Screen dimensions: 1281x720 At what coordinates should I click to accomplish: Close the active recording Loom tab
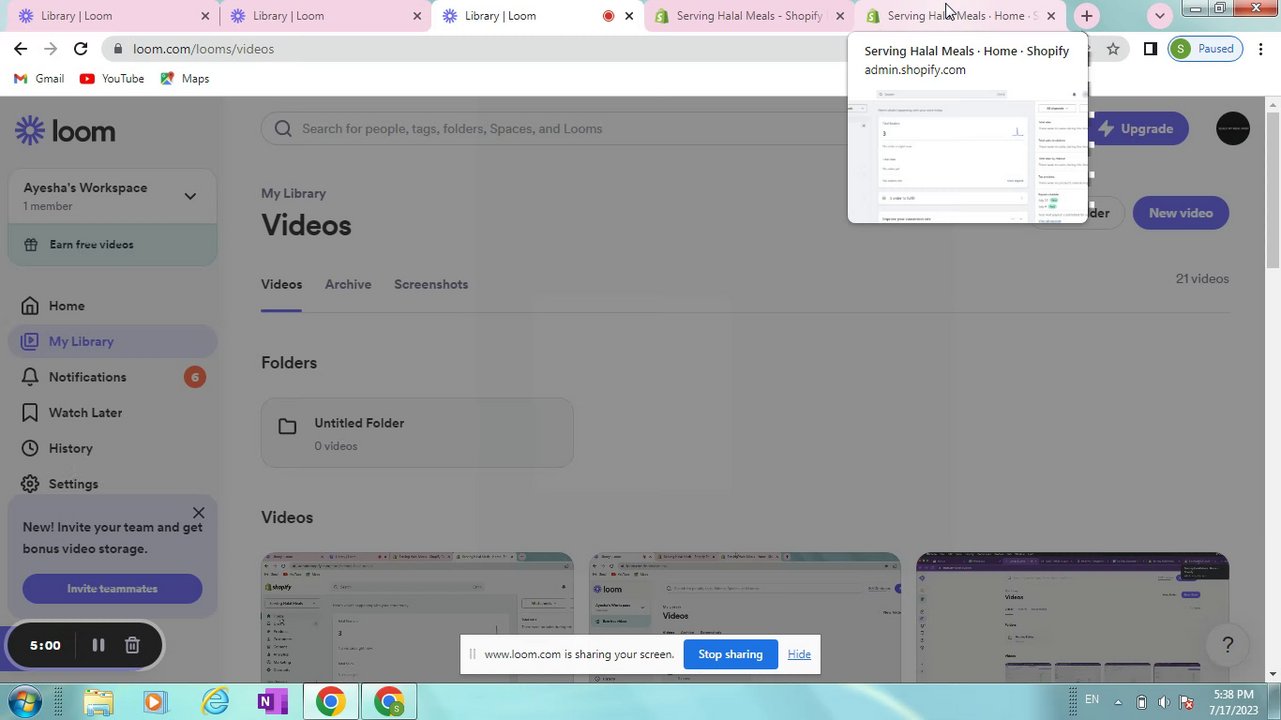(x=629, y=16)
